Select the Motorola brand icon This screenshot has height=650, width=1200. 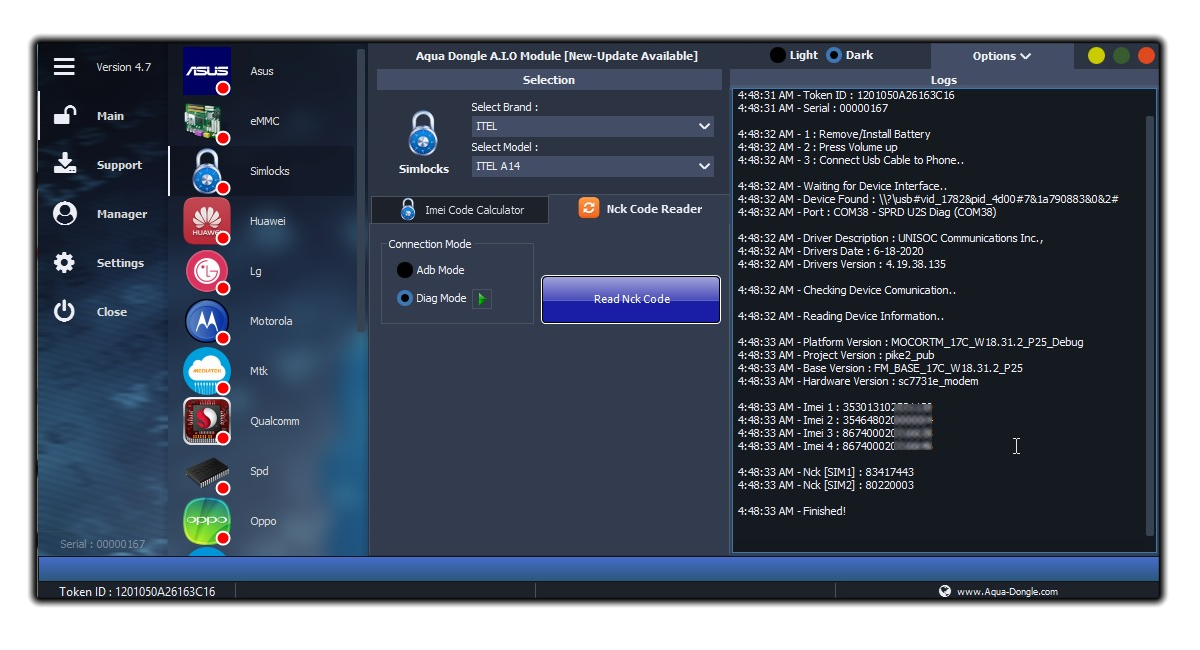tap(207, 321)
